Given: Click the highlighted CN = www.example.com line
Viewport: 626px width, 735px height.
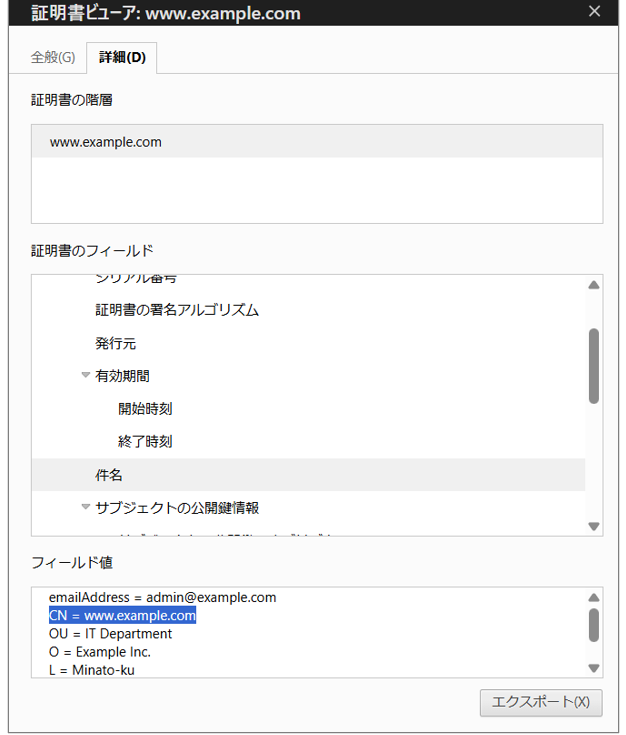Looking at the screenshot, I should coord(122,615).
